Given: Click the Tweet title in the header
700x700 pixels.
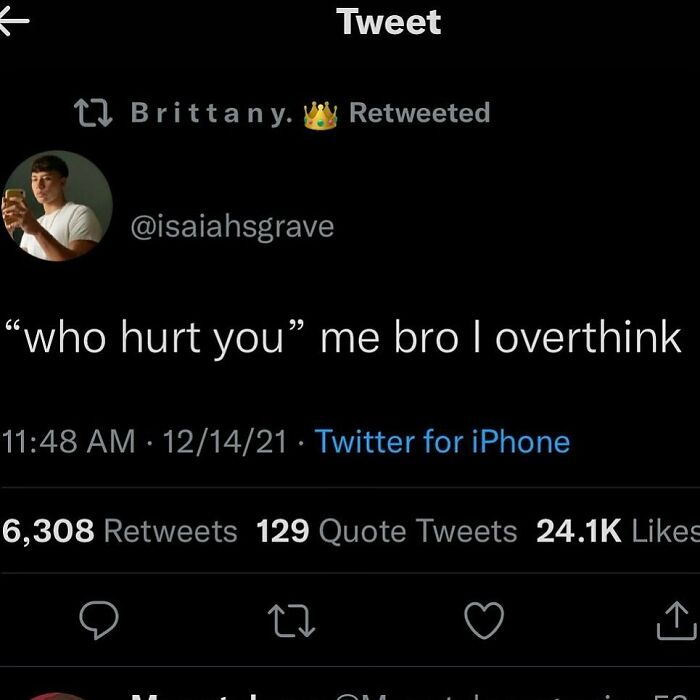Looking at the screenshot, I should coord(389,22).
